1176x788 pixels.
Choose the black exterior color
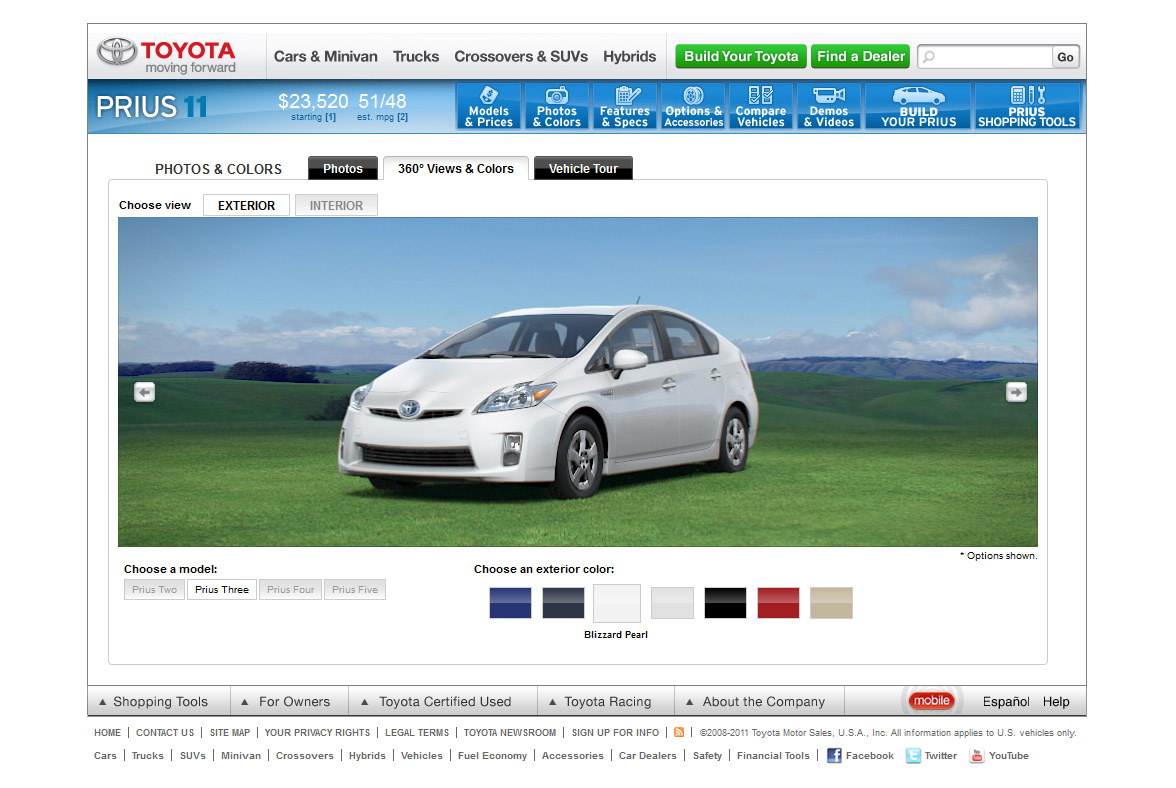pyautogui.click(x=725, y=603)
